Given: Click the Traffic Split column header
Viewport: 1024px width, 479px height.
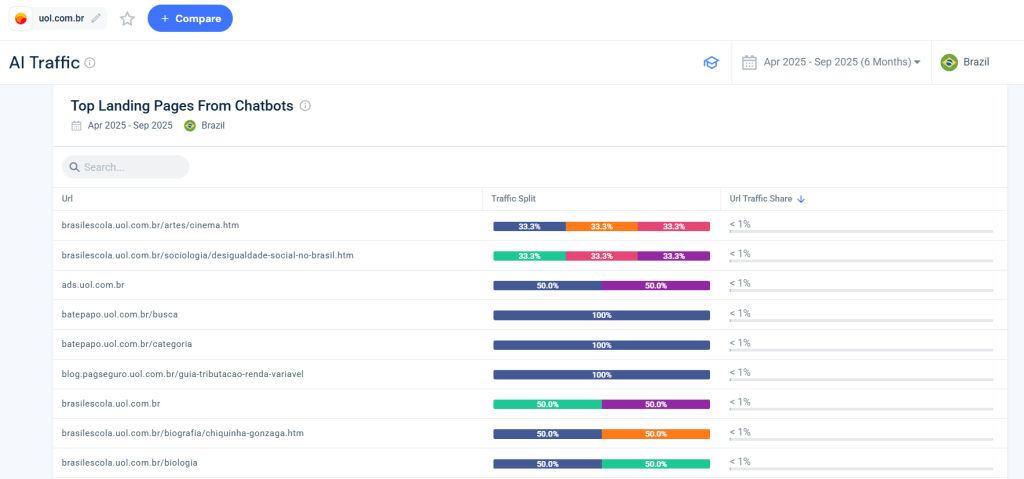Looking at the screenshot, I should coord(513,199).
